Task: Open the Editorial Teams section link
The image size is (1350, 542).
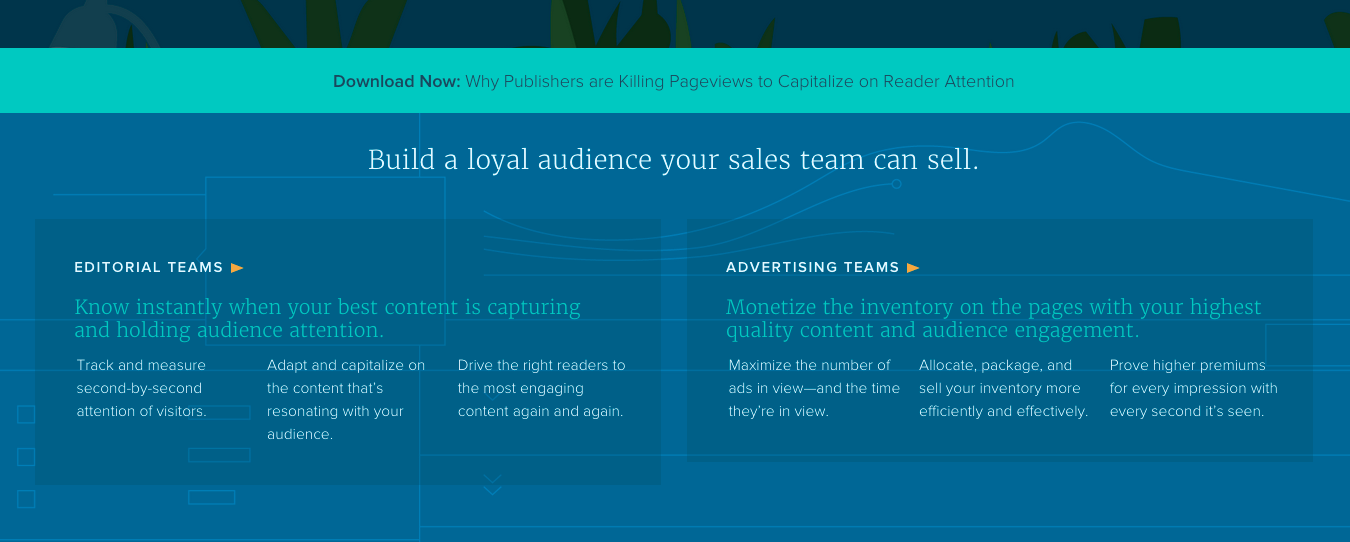Action: [149, 268]
